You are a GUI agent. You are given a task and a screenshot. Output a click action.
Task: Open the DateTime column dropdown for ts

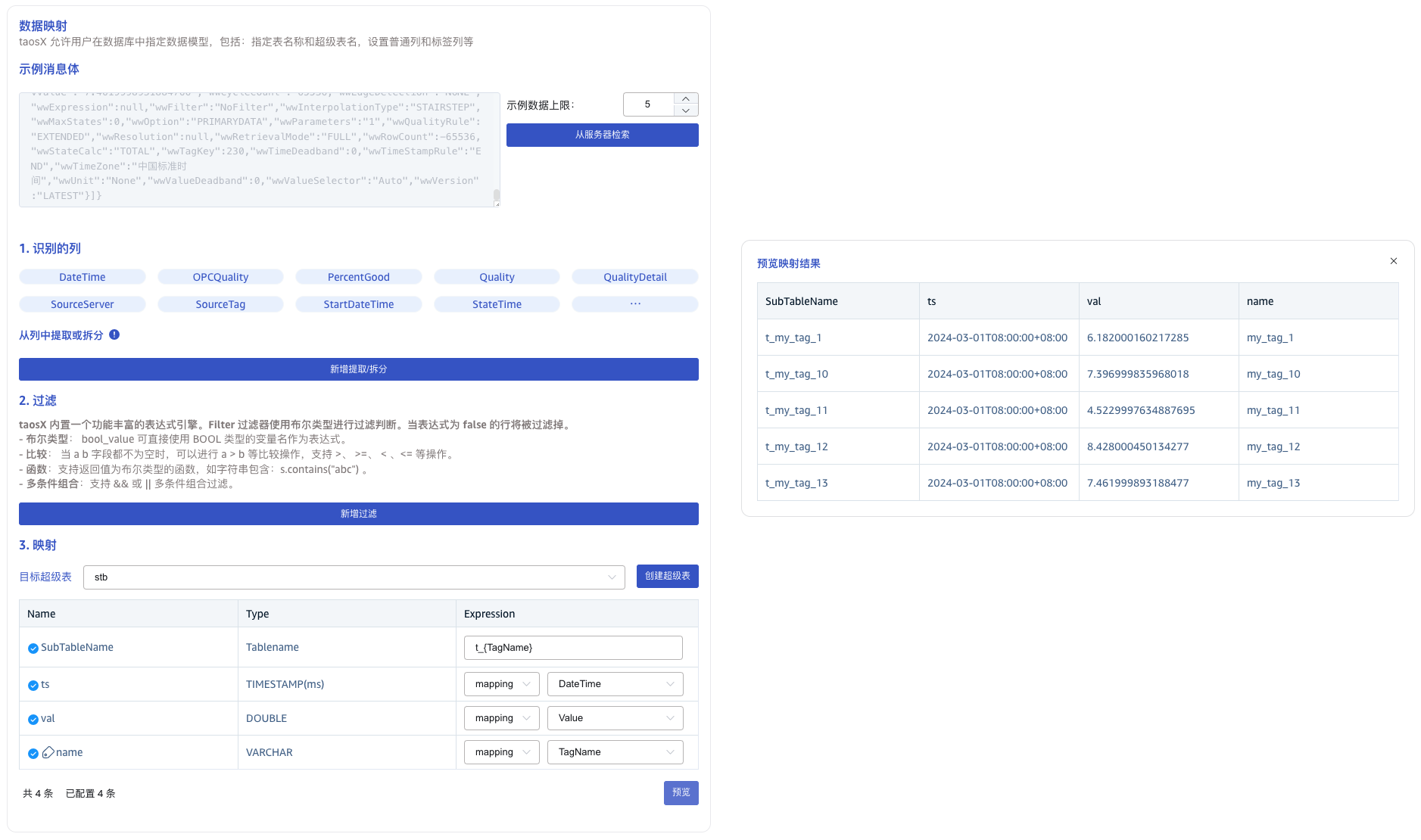tap(615, 684)
